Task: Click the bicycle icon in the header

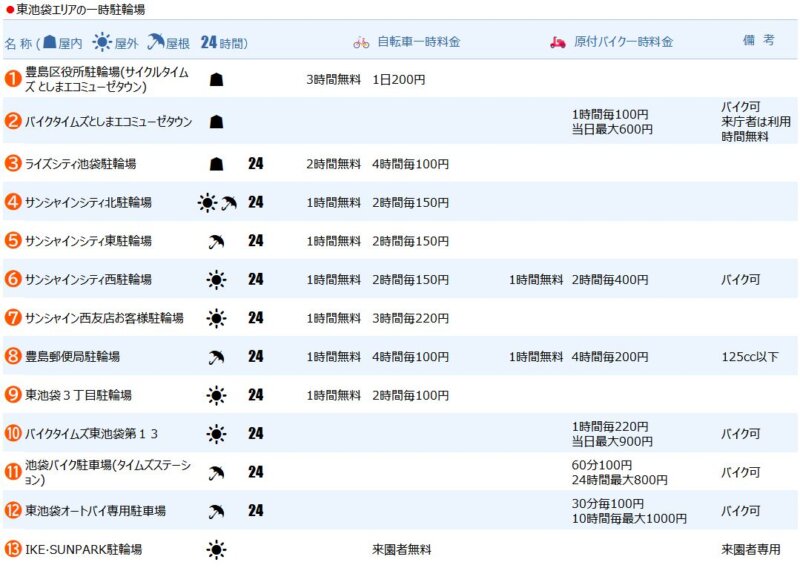Action: (x=361, y=43)
